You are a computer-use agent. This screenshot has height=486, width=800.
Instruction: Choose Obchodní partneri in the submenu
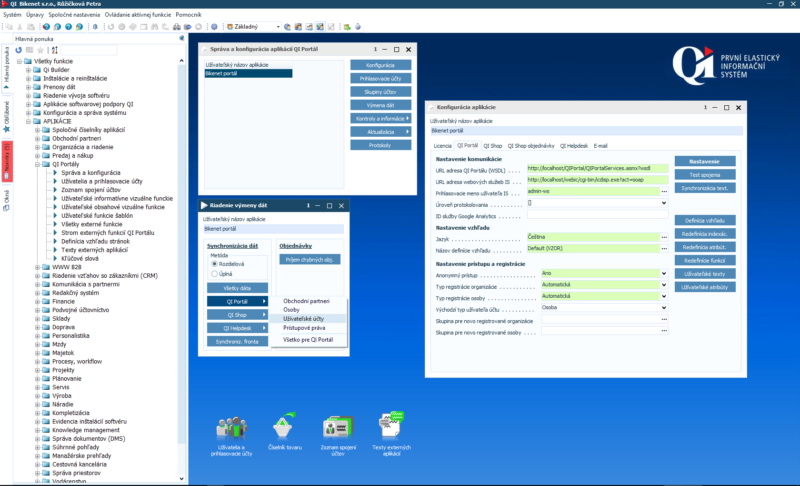tap(308, 301)
